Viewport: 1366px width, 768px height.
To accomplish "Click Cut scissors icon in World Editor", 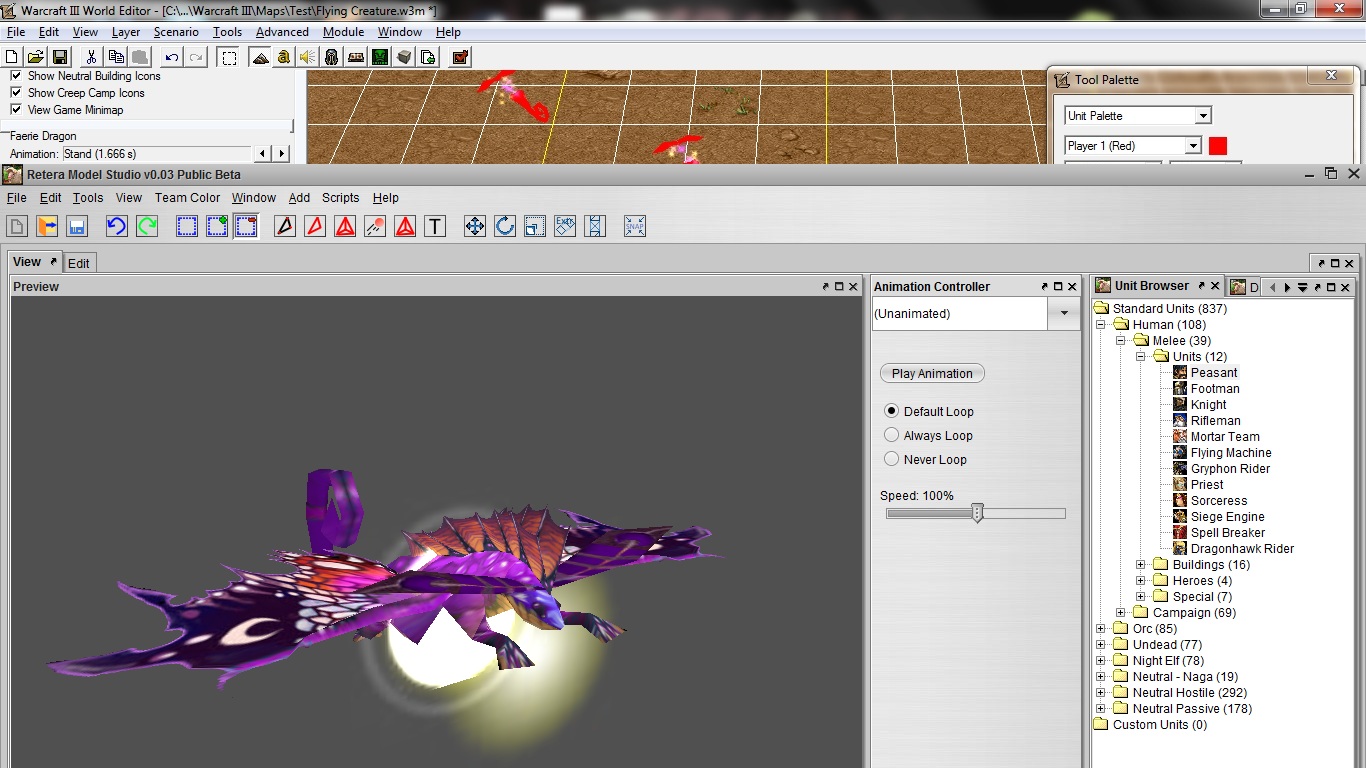I will (92, 57).
